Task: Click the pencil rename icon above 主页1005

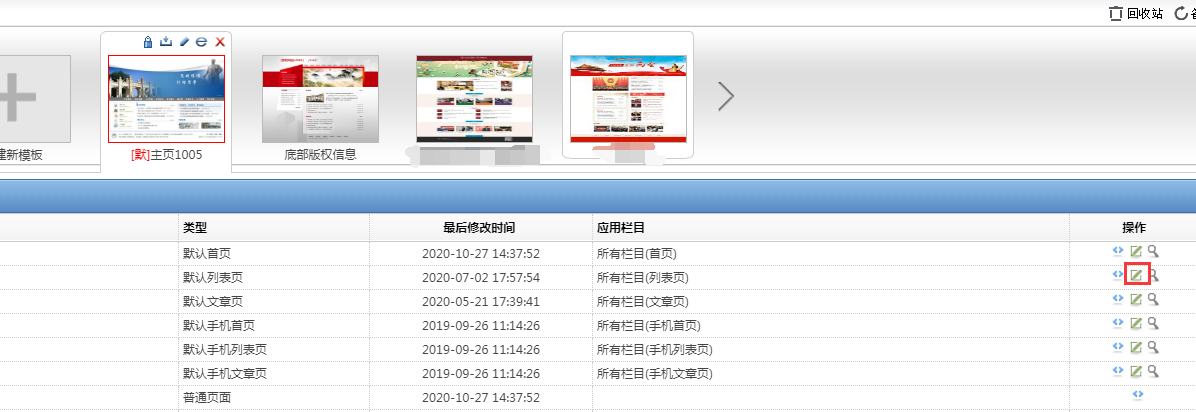Action: pyautogui.click(x=184, y=42)
